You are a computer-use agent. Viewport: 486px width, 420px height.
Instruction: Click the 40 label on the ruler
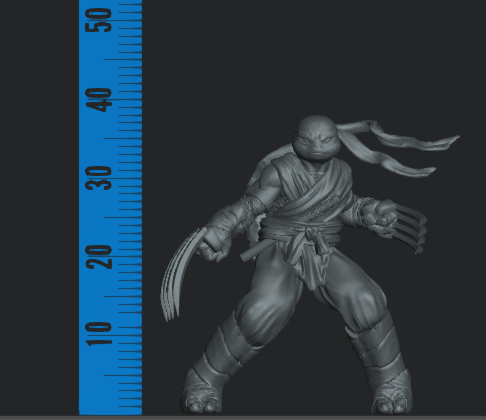click(x=99, y=100)
